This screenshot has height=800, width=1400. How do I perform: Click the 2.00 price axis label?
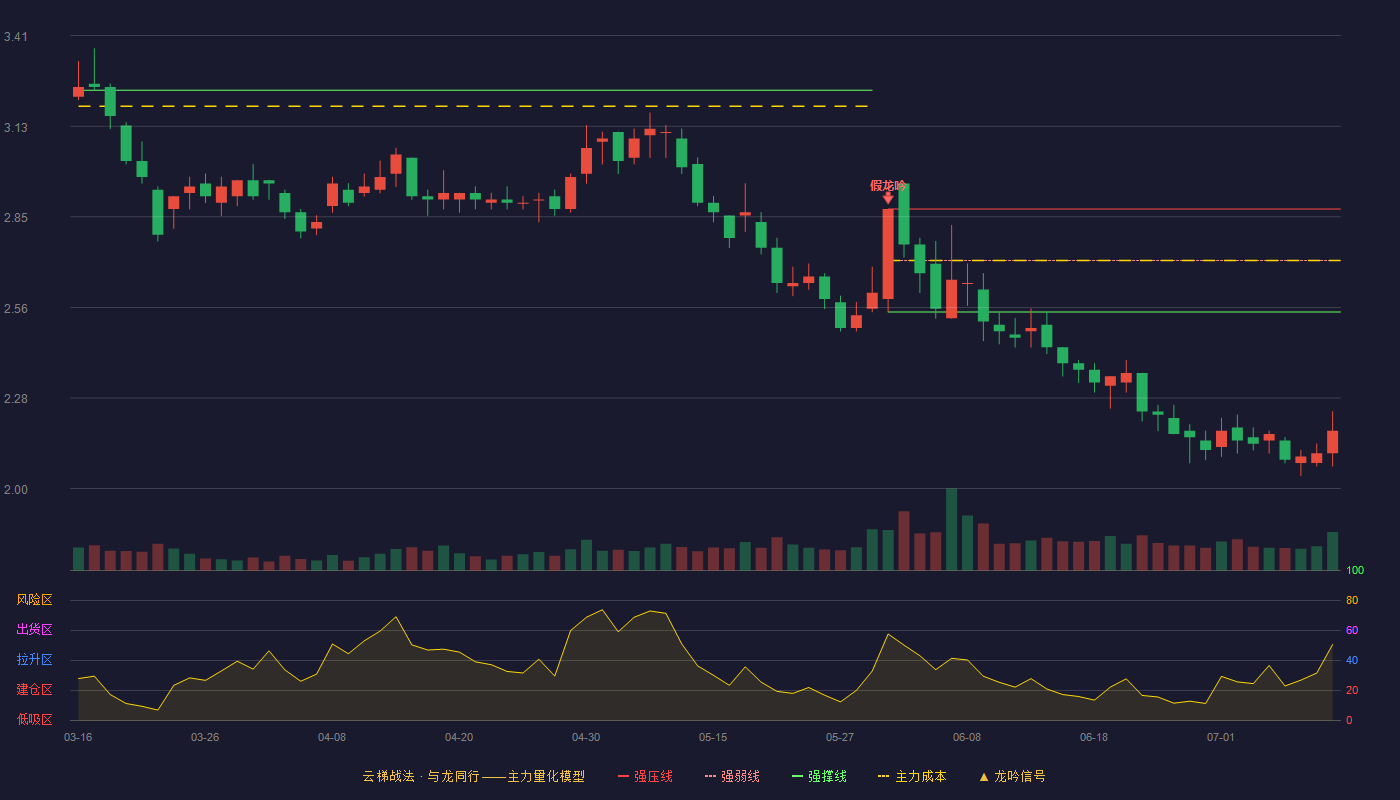click(x=16, y=490)
